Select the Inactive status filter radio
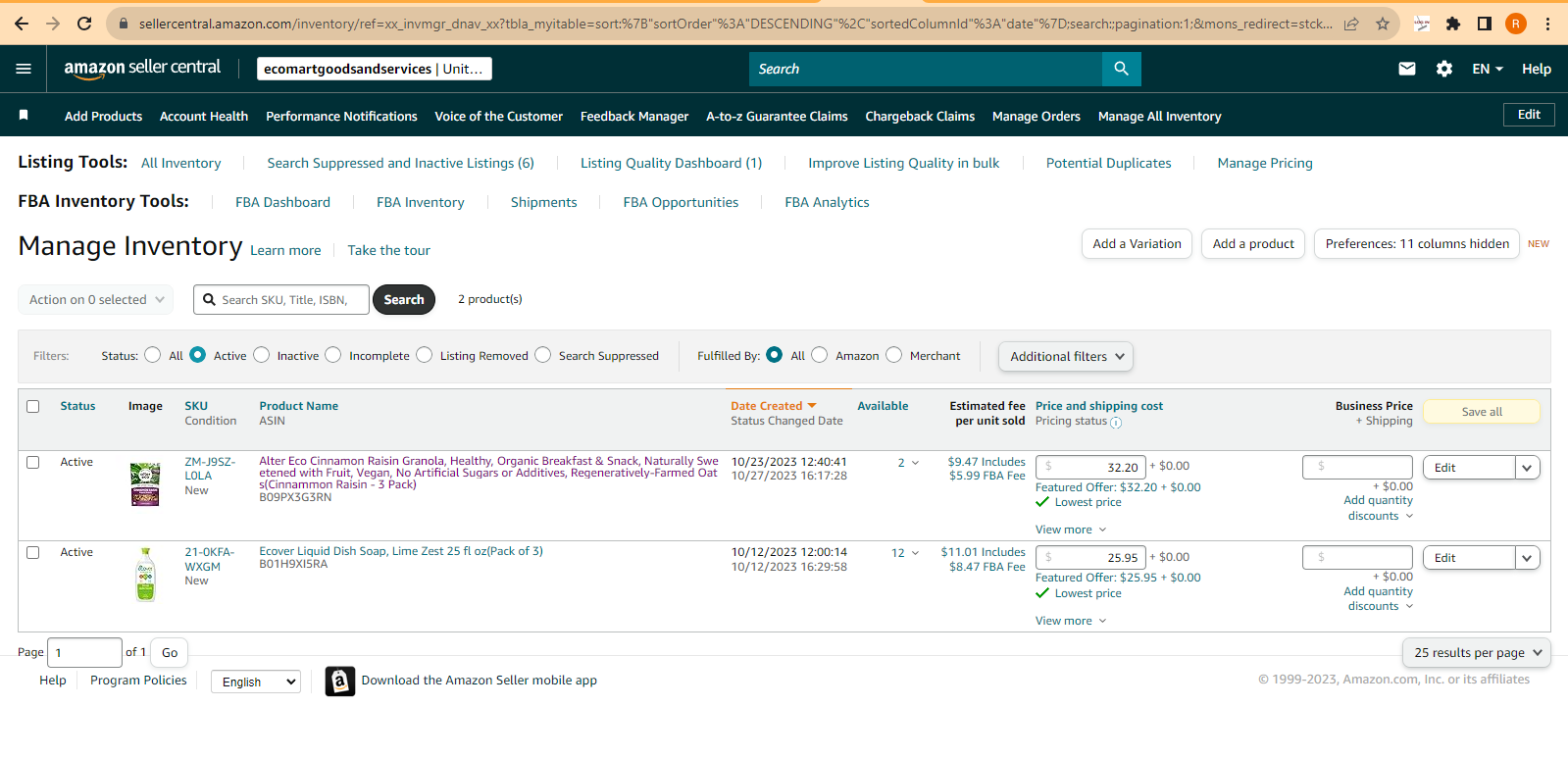Viewport: 1568px width, 758px height. pos(262,355)
